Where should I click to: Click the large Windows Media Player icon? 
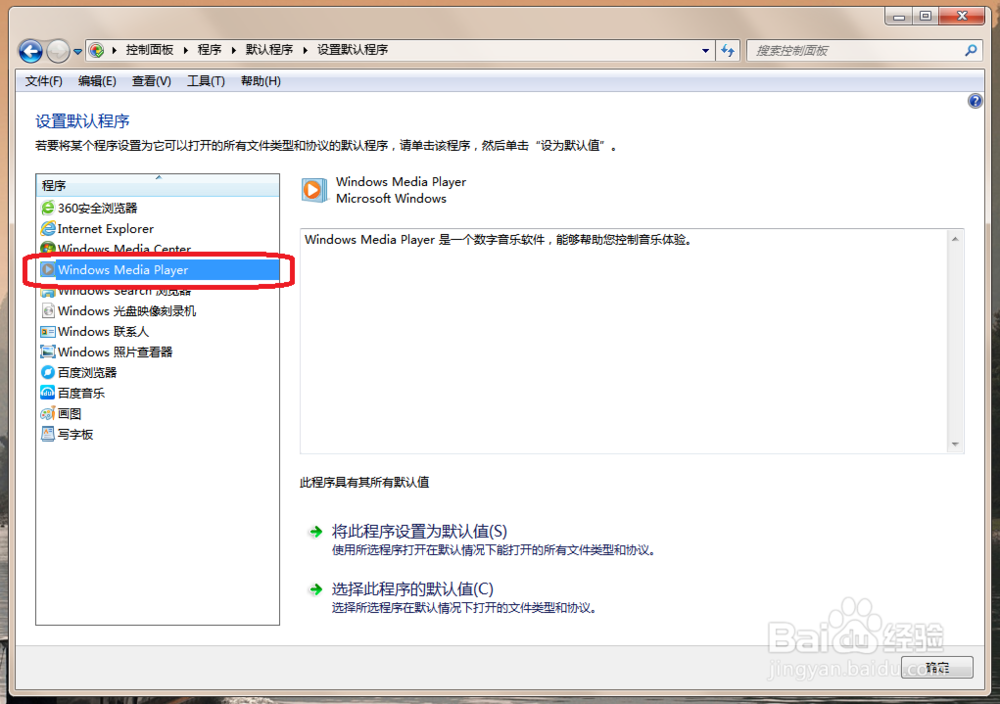313,190
